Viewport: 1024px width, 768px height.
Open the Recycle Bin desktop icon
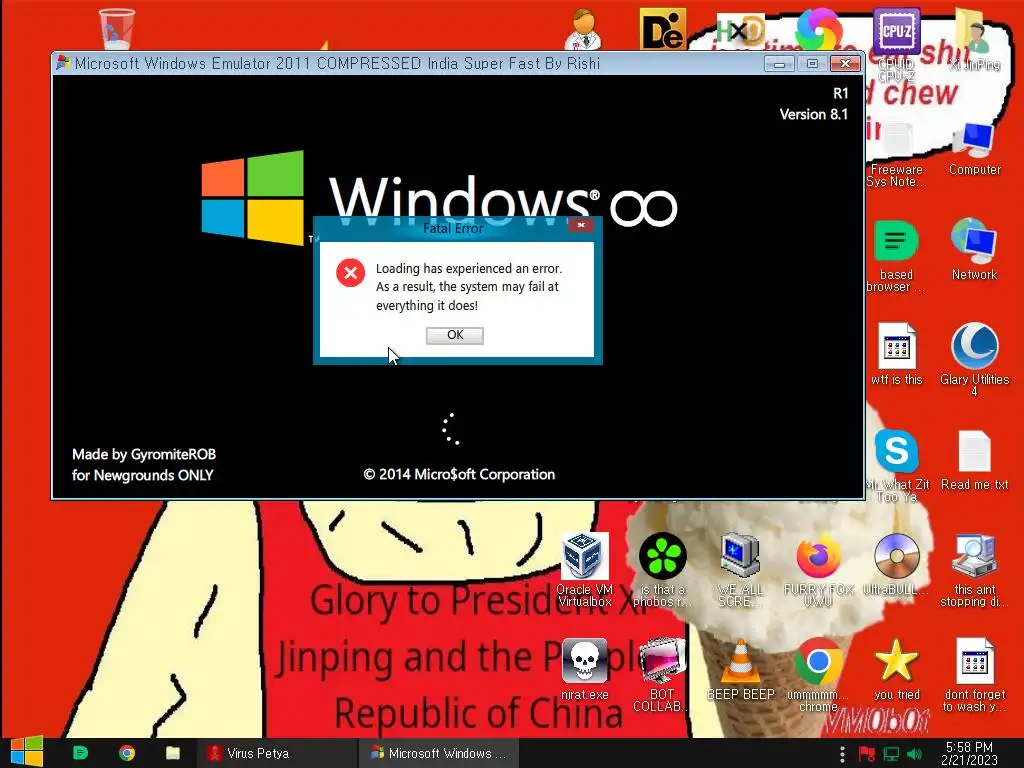(x=116, y=27)
